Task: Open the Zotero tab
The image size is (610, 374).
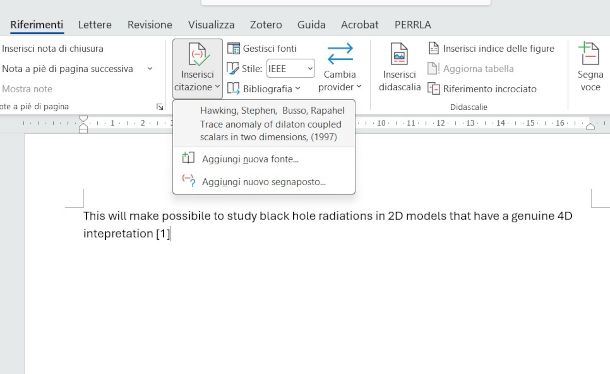Action: pyautogui.click(x=266, y=25)
